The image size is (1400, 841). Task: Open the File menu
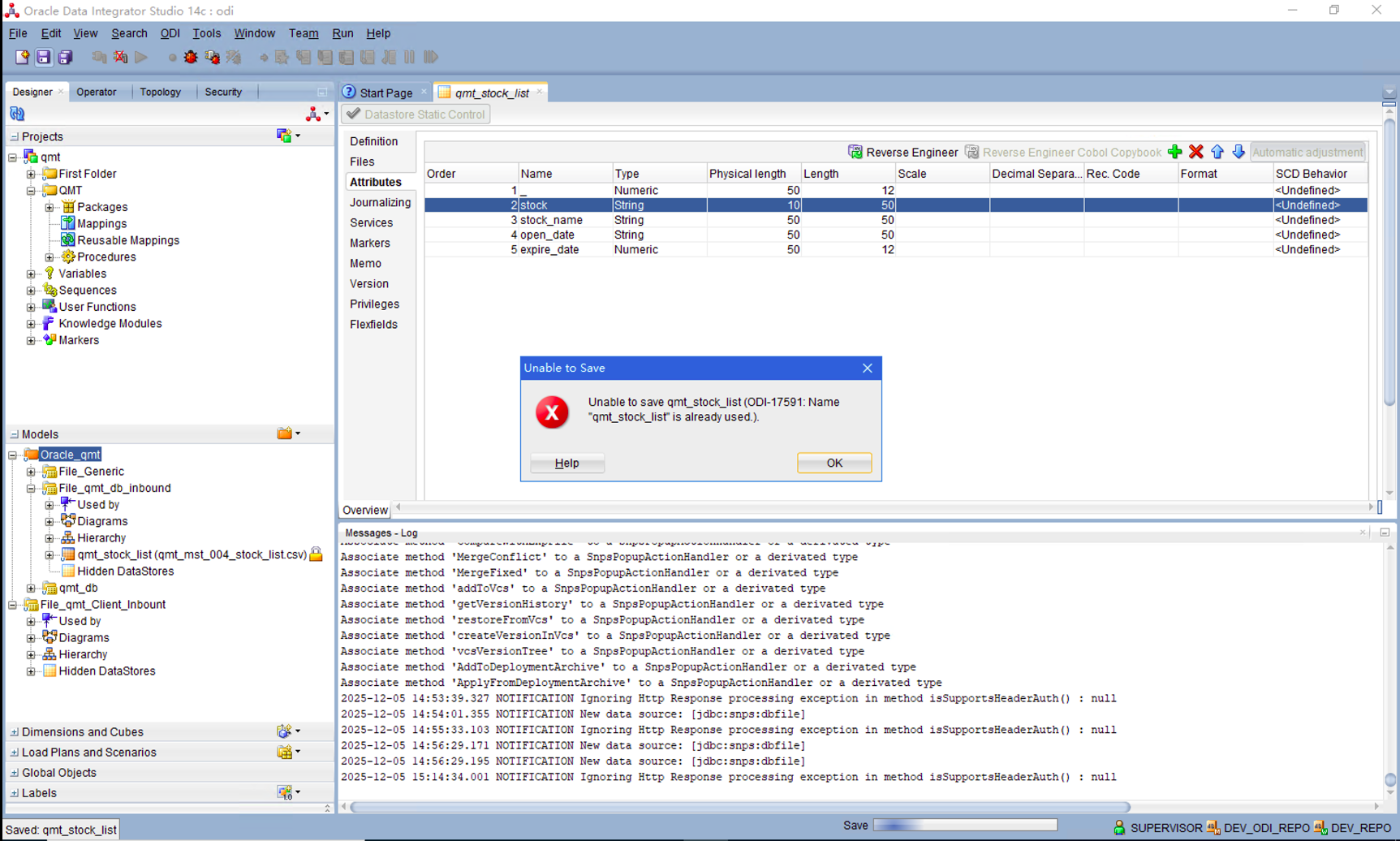pos(18,33)
